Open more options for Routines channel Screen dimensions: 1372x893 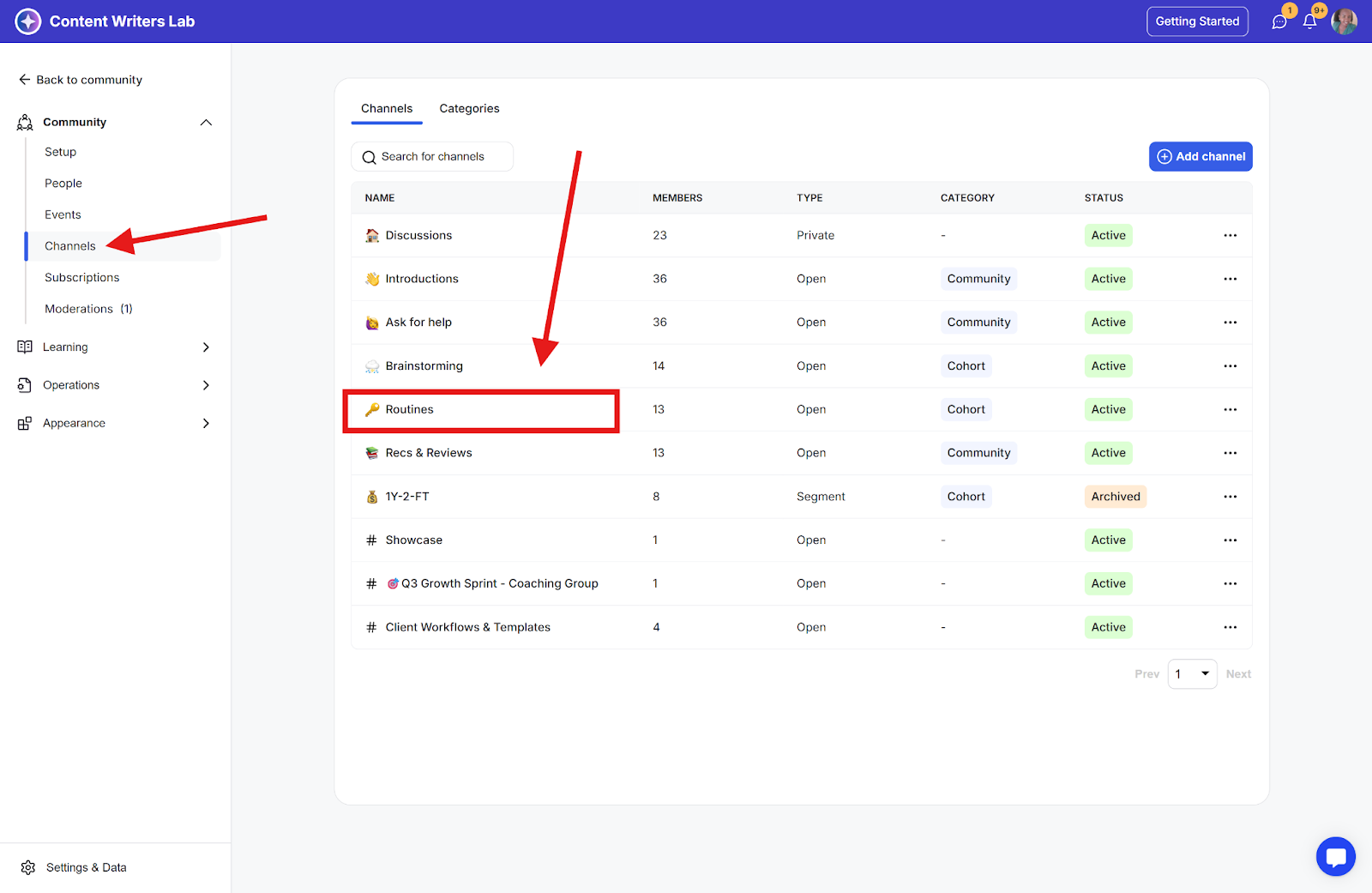1230,409
